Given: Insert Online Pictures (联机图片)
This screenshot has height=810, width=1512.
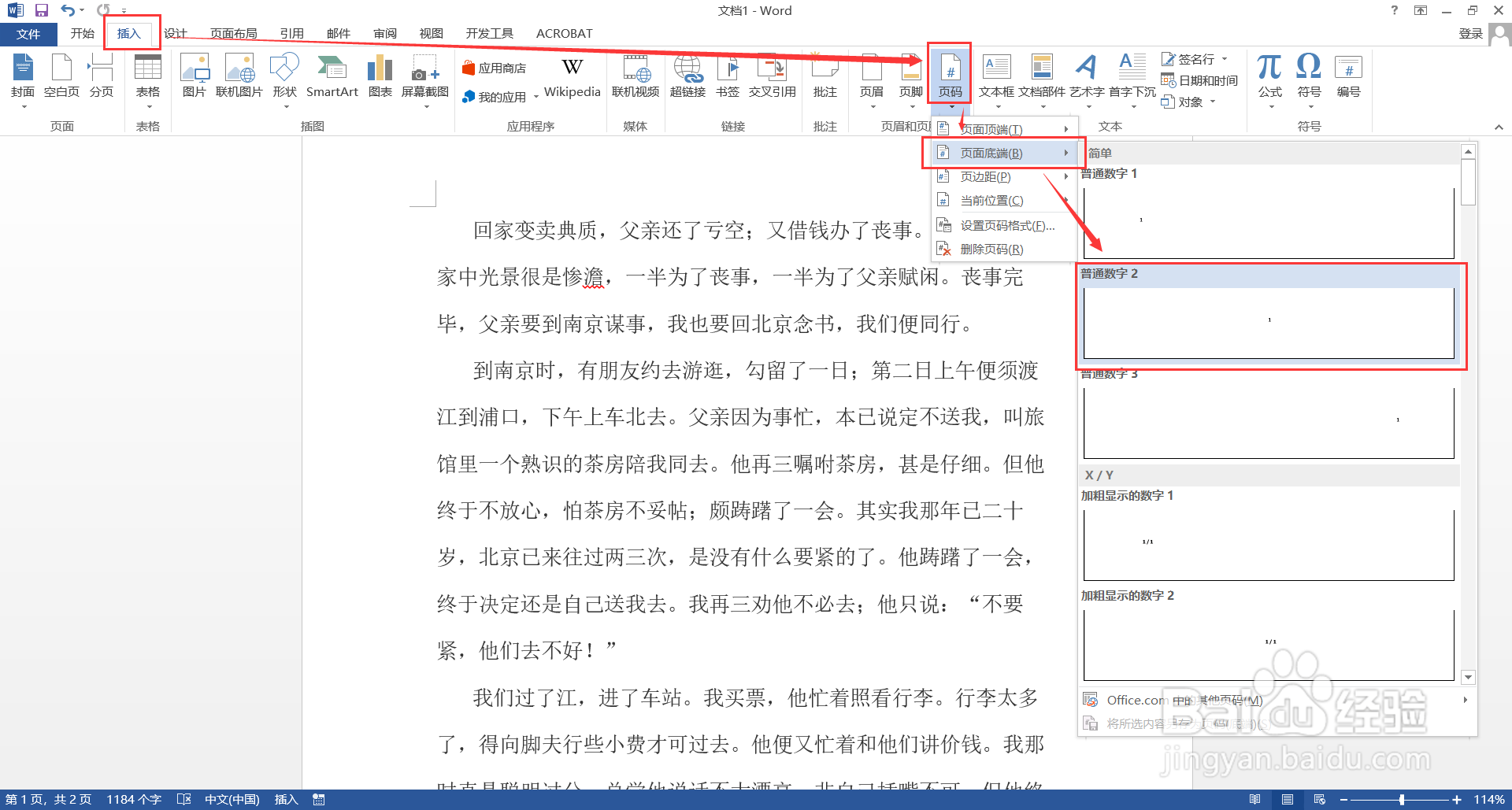Looking at the screenshot, I should point(239,77).
